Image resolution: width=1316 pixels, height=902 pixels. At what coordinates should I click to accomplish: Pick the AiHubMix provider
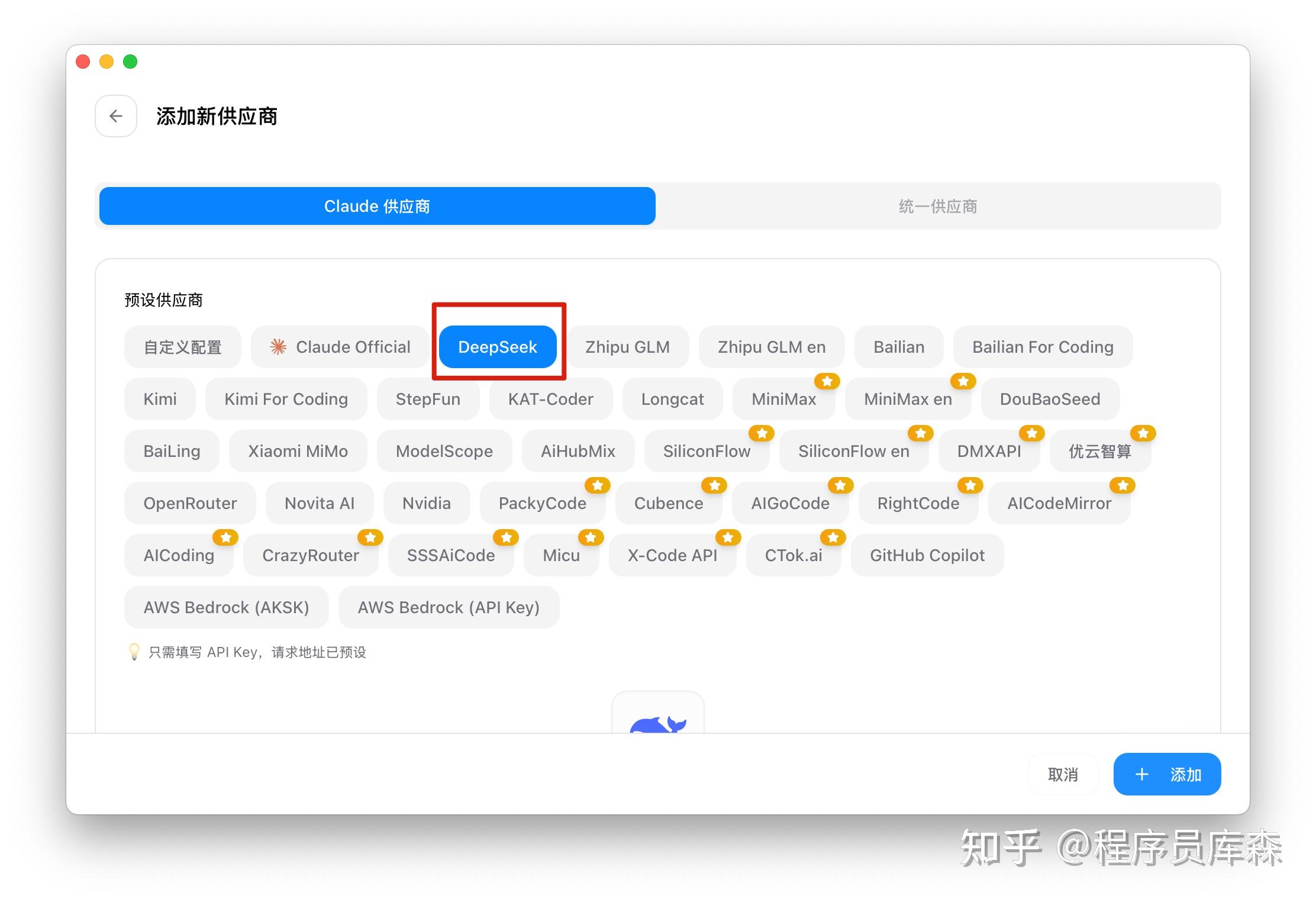578,451
